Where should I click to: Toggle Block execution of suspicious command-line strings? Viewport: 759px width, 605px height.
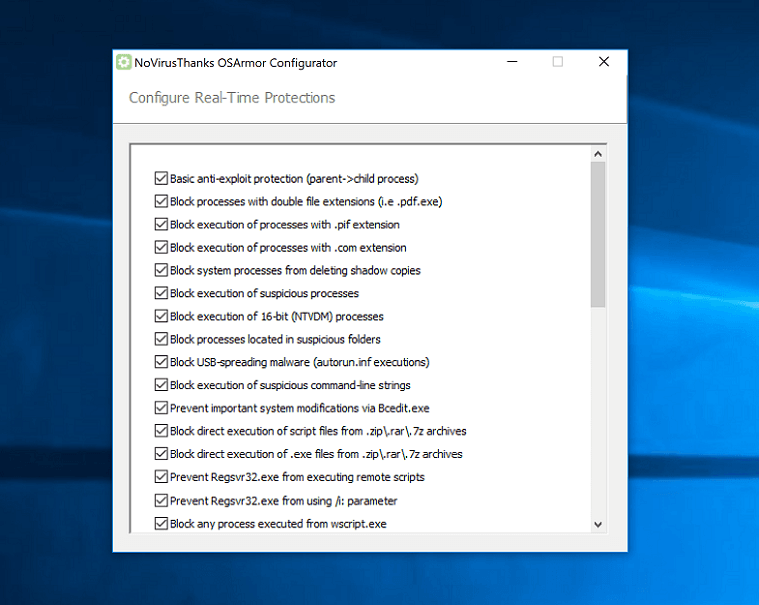(x=161, y=385)
